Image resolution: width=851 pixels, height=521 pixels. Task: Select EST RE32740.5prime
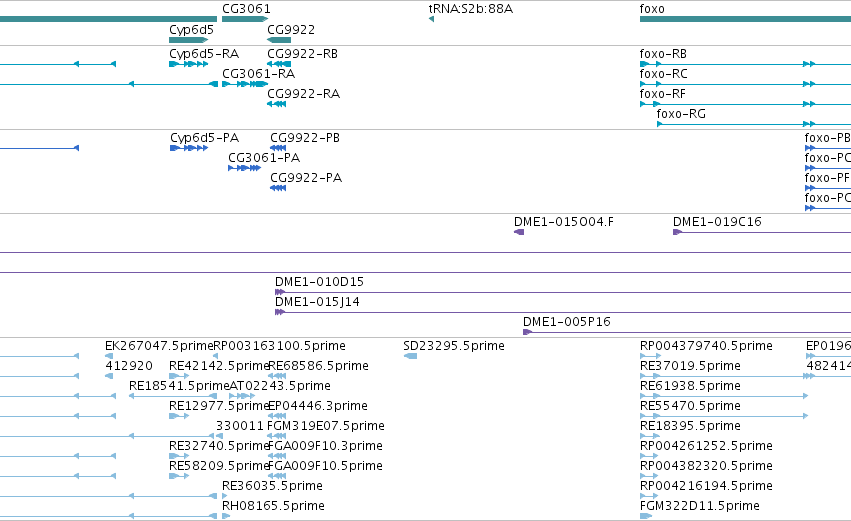pos(219,446)
